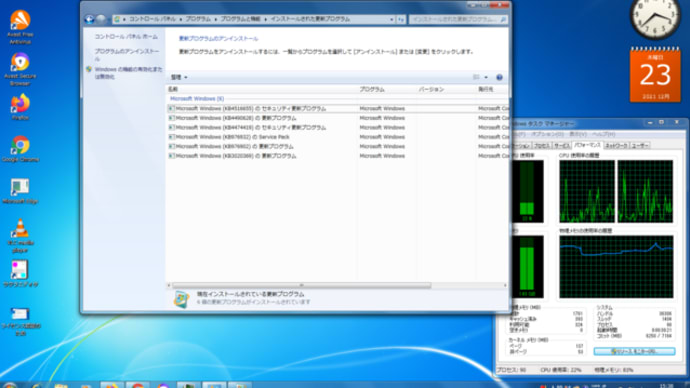
Task: Click プロセス: 90 in Task Manager status bar
Action: [x=511, y=370]
